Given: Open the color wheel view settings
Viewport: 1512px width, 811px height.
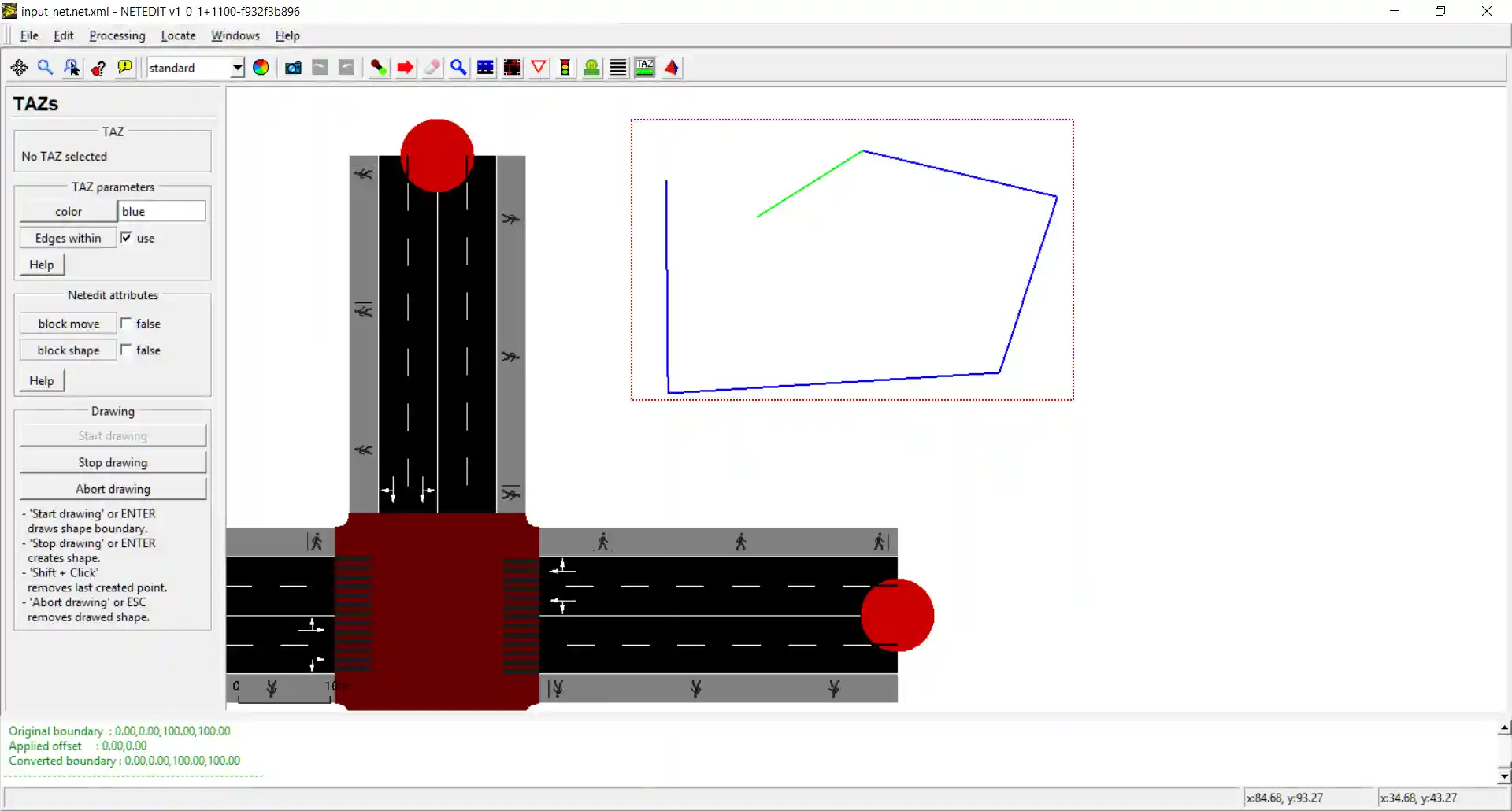Looking at the screenshot, I should point(261,68).
